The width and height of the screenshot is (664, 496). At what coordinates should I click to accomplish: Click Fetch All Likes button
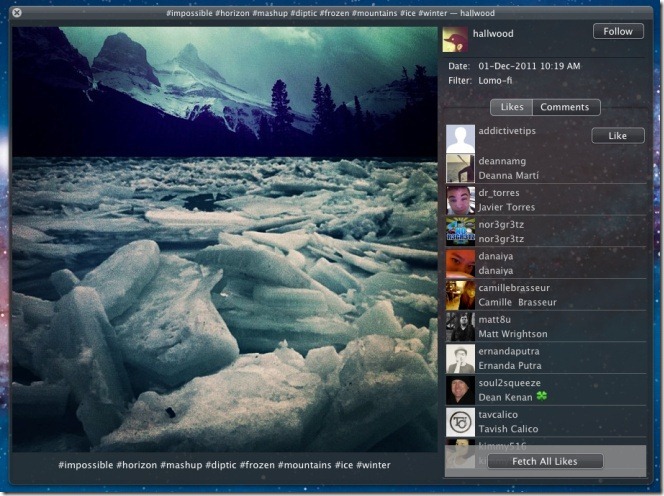tap(545, 461)
